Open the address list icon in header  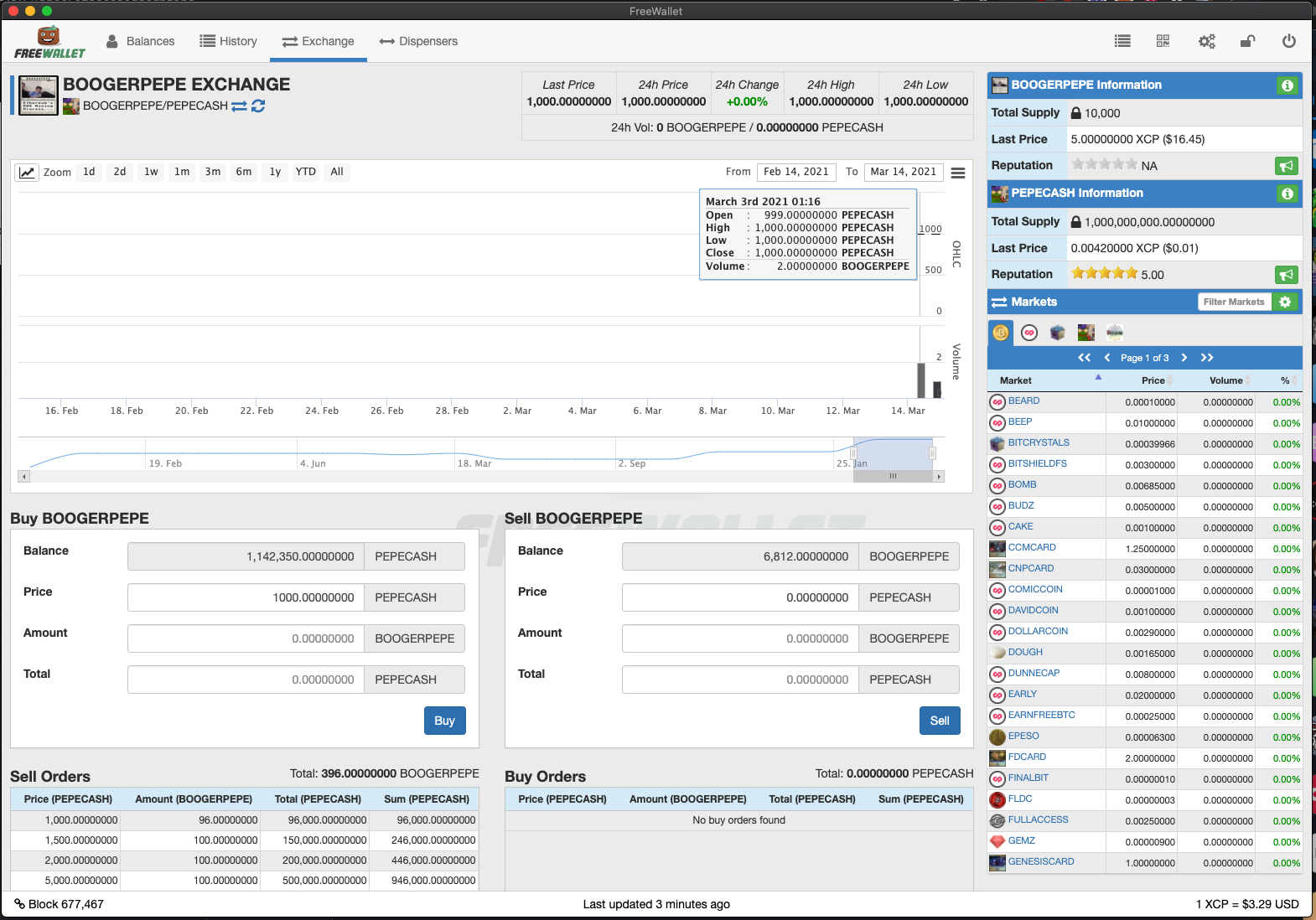(x=1122, y=41)
